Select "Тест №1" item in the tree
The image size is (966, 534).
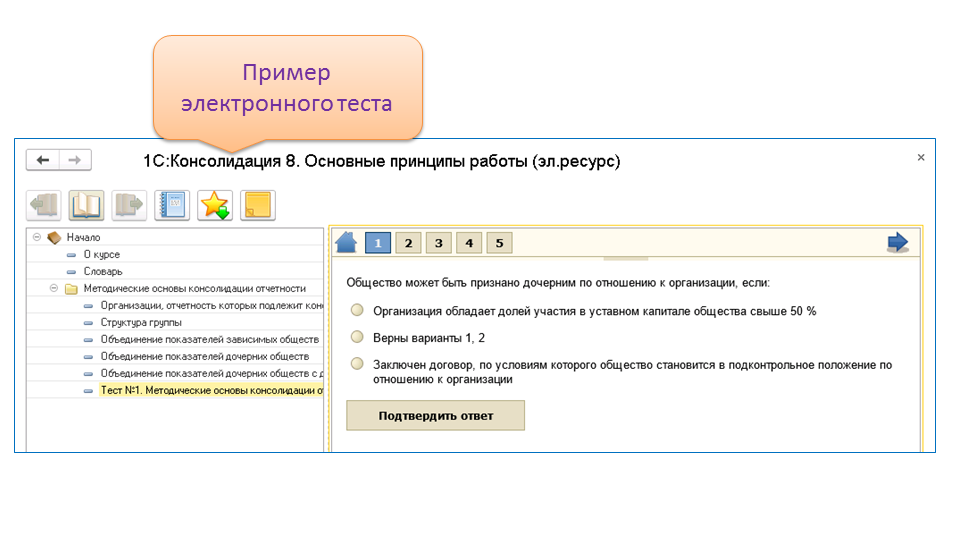point(210,390)
